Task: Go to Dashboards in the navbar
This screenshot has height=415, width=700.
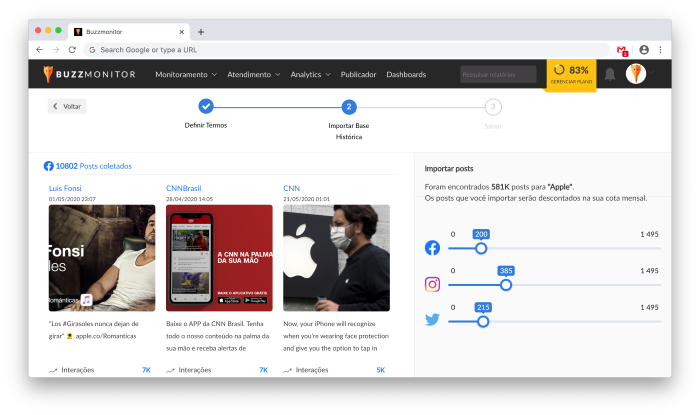Action: (406, 74)
